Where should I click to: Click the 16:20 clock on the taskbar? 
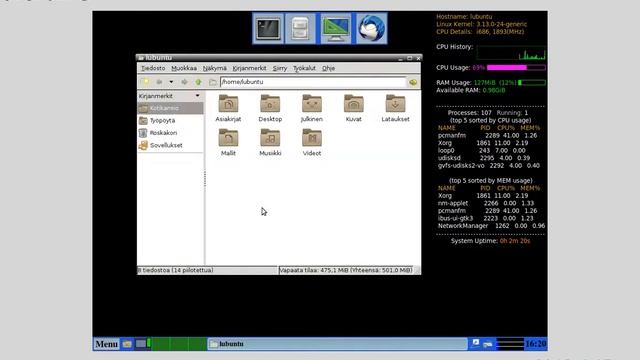[536, 344]
